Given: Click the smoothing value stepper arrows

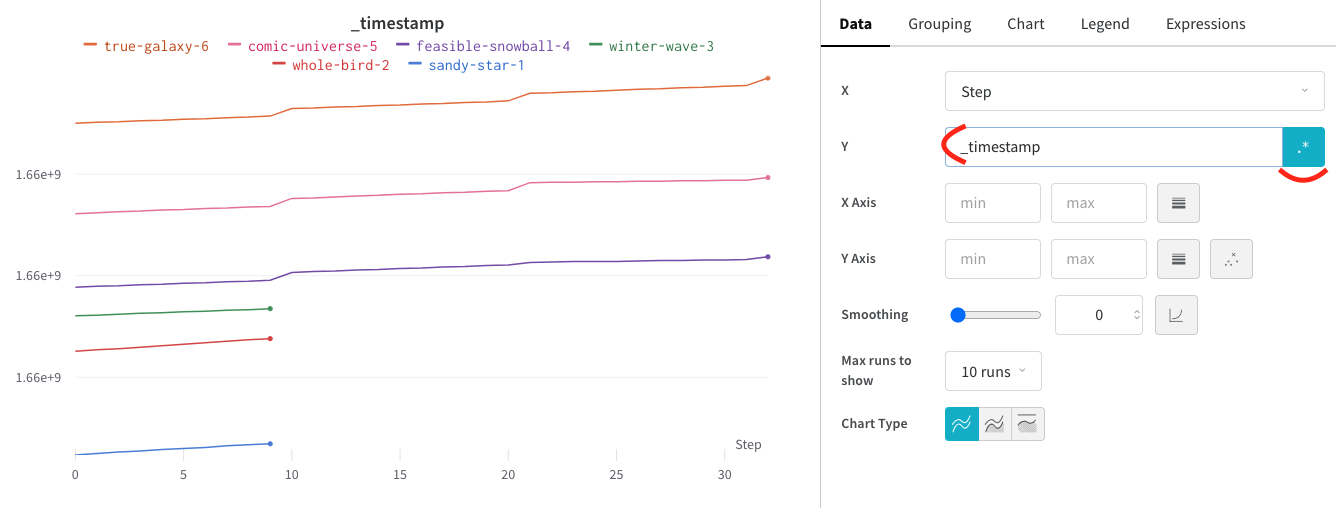Looking at the screenshot, I should (x=1136, y=315).
